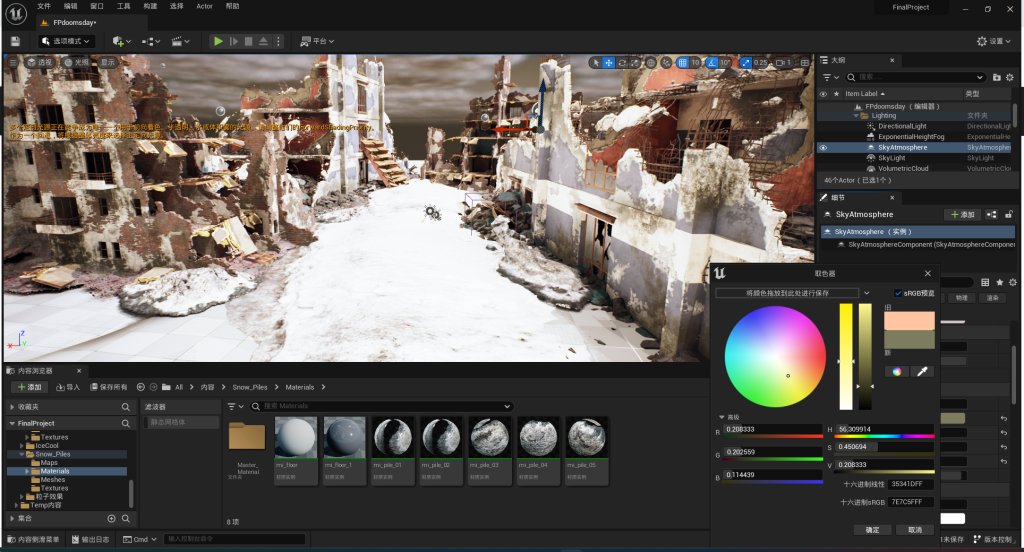Toggle the sRGB预览 checkbox
Screen dimensions: 1024x552
[898, 293]
